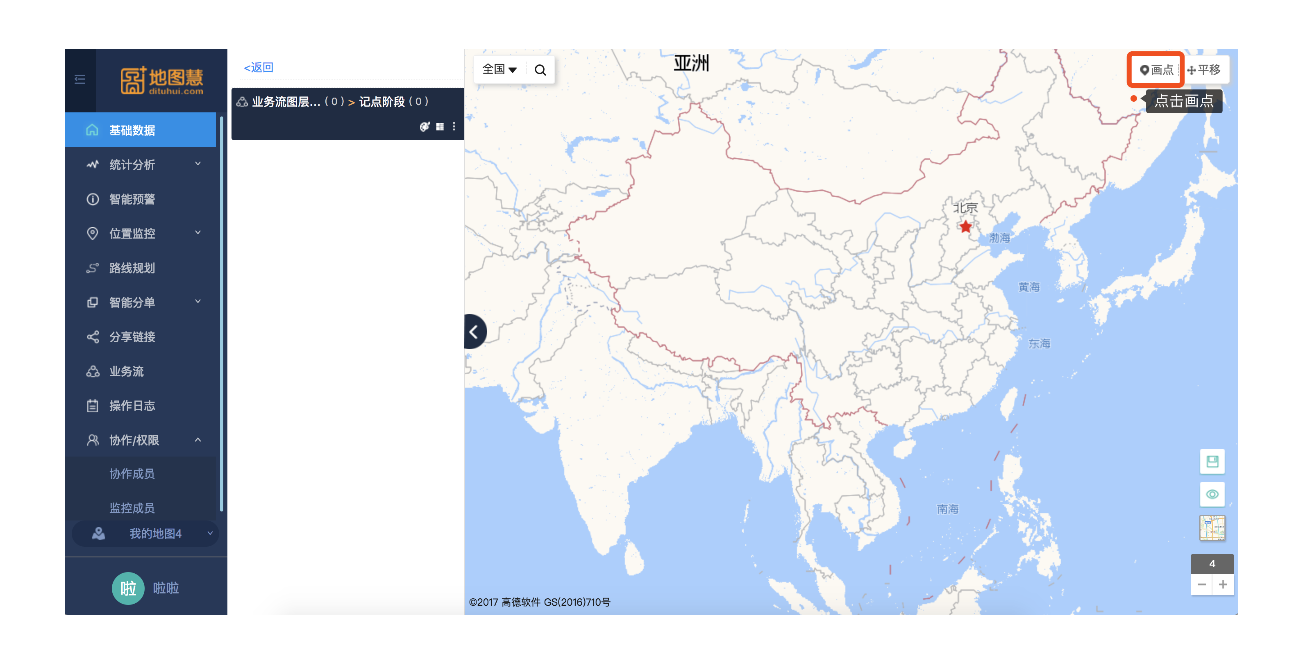Collapse the sidebar with the hamburger icon

point(80,80)
